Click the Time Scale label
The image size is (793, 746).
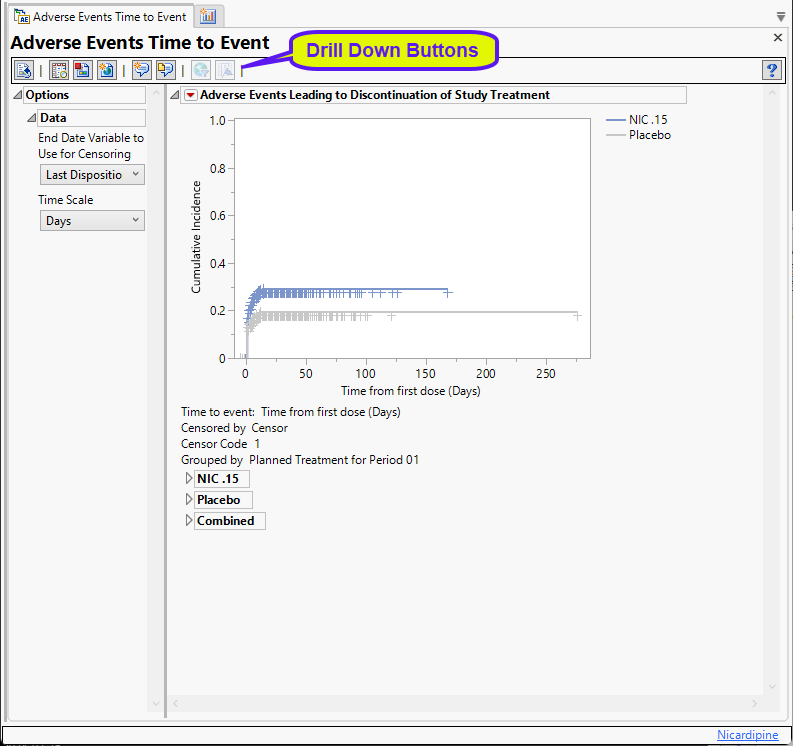66,200
